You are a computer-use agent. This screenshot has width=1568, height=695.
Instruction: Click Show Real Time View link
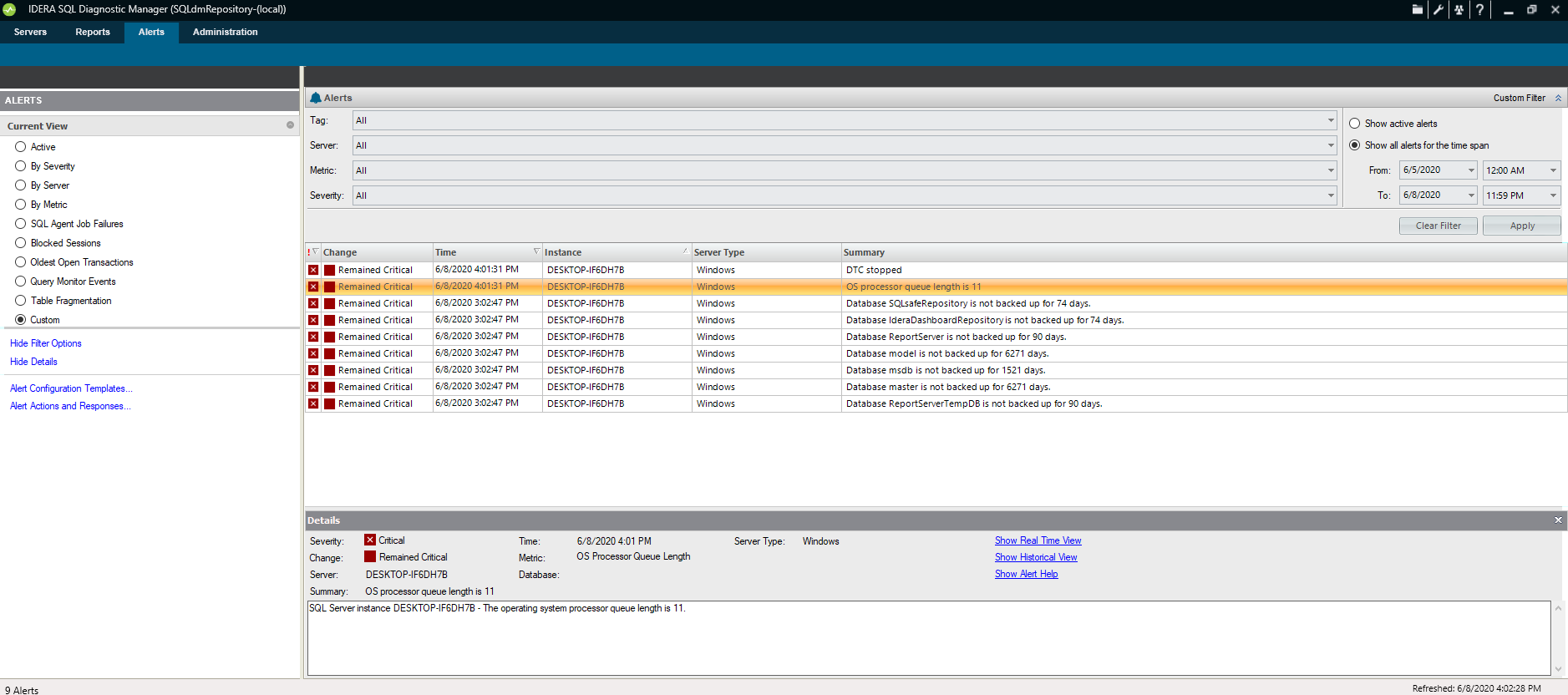click(x=1038, y=540)
